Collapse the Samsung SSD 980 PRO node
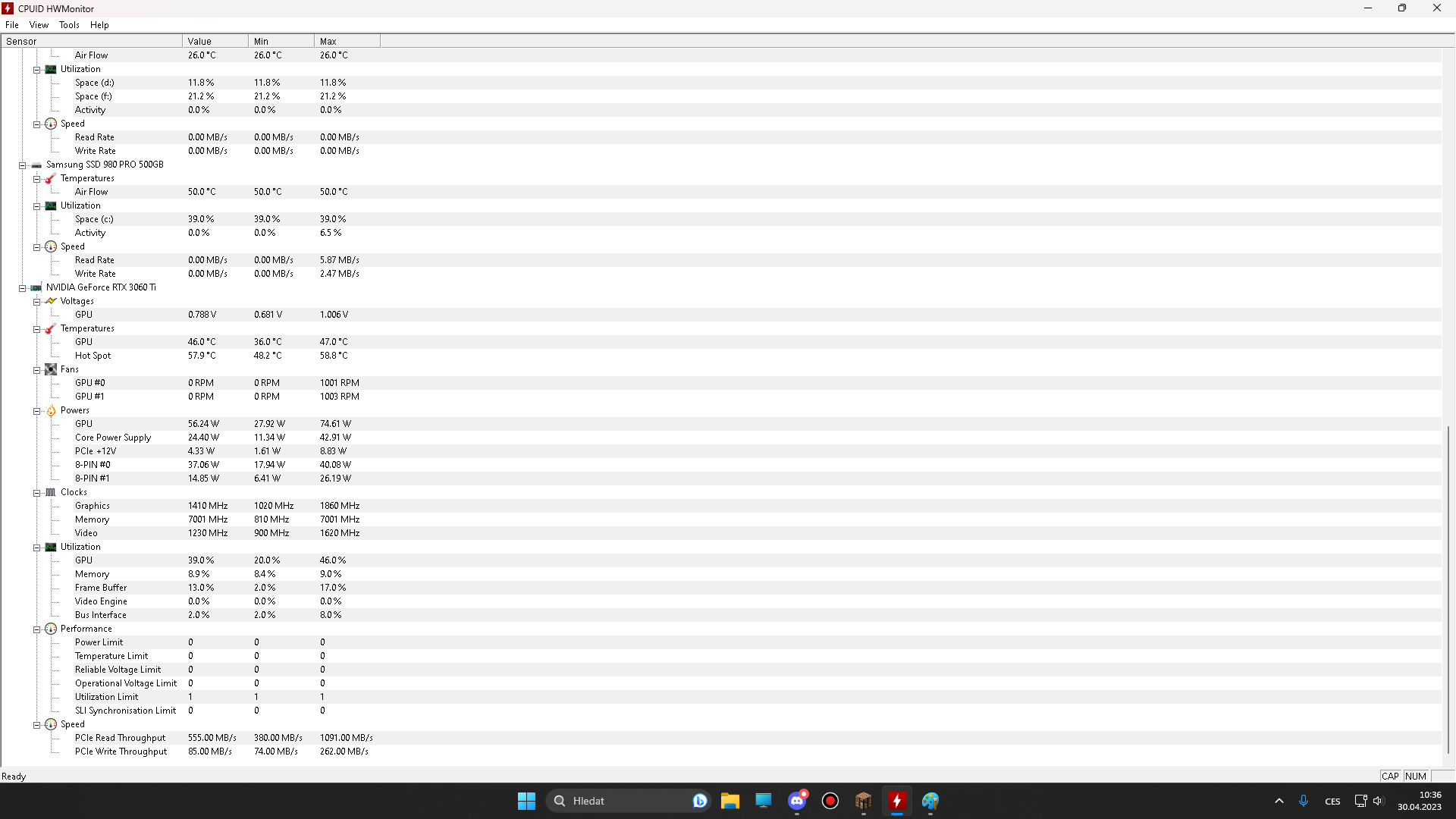This screenshot has height=819, width=1456. [23, 165]
